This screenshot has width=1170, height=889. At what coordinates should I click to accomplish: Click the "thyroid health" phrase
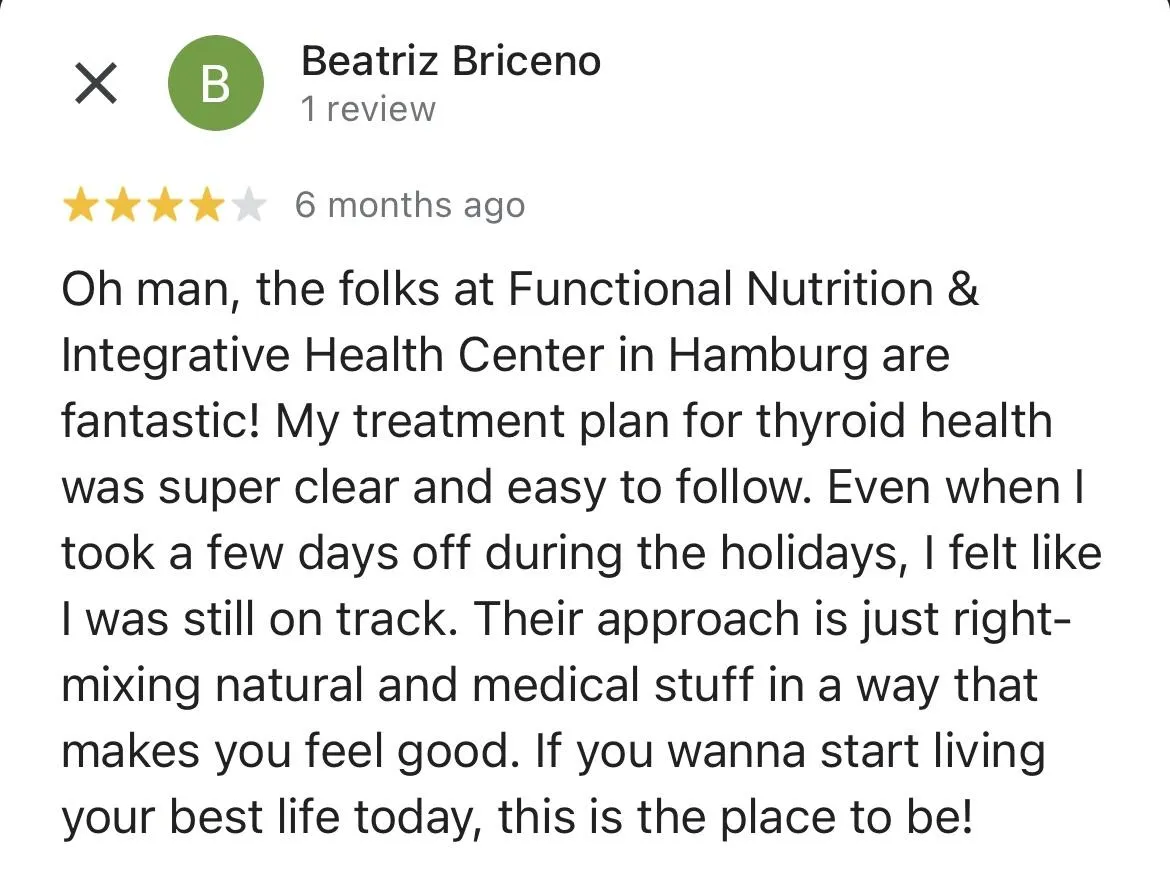(904, 420)
